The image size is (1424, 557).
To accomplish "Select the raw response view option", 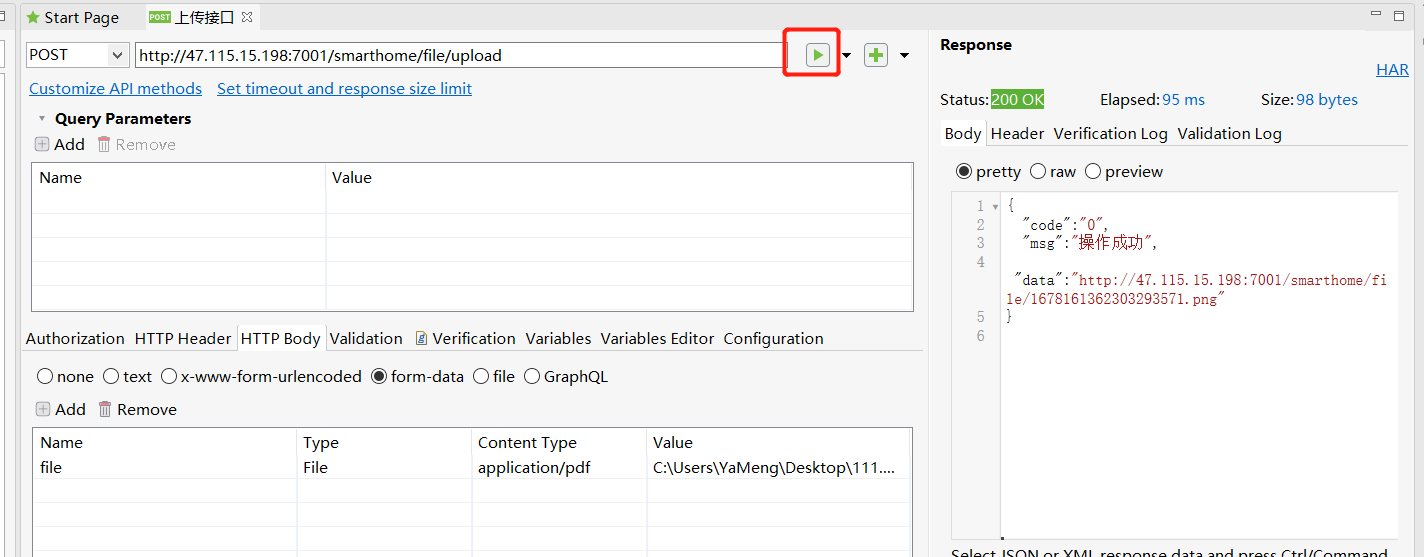I will [x=1038, y=172].
